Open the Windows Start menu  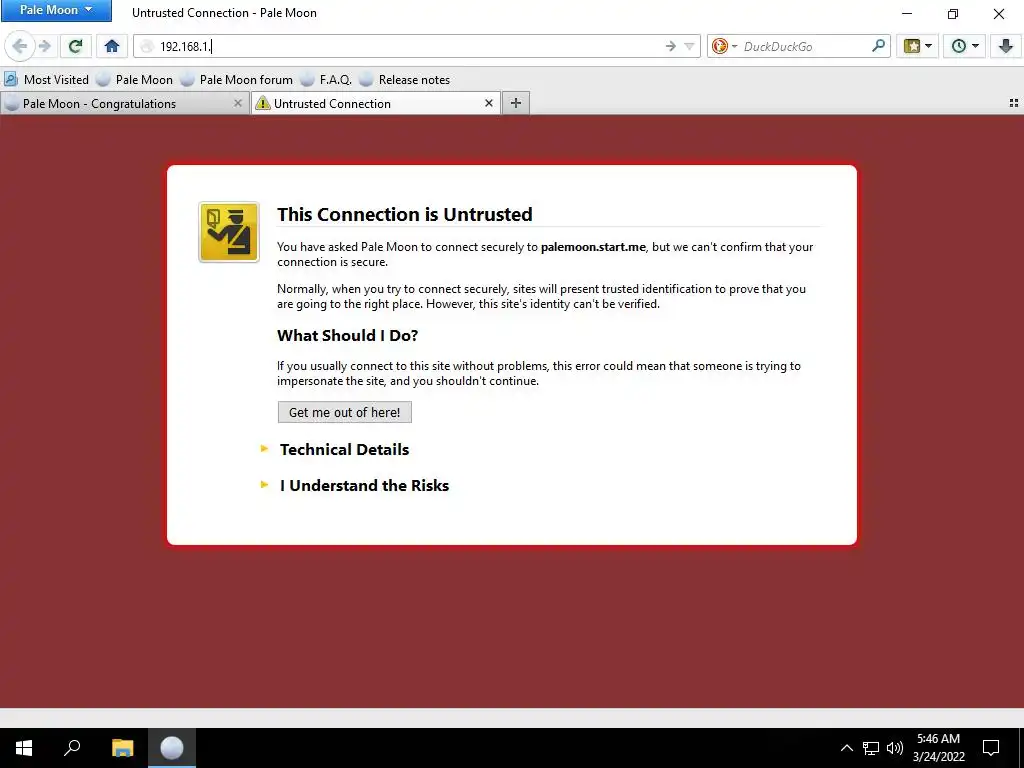[24, 748]
